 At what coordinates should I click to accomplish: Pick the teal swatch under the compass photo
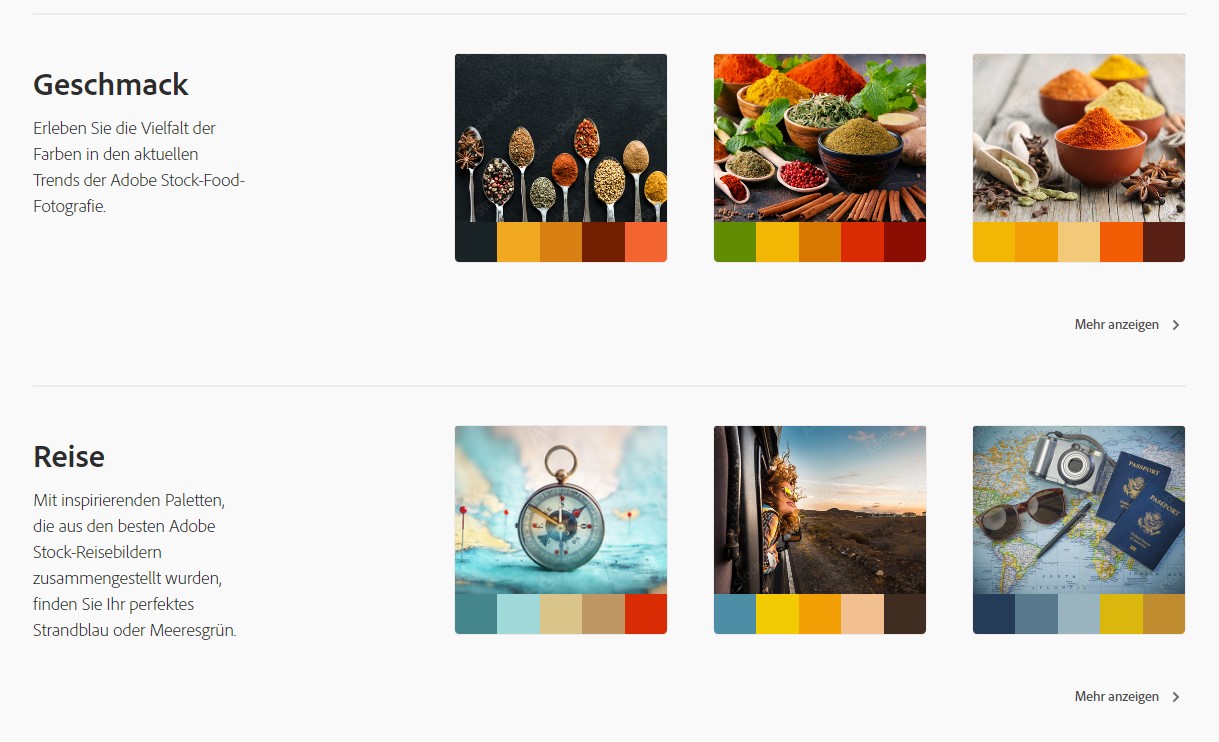point(476,614)
